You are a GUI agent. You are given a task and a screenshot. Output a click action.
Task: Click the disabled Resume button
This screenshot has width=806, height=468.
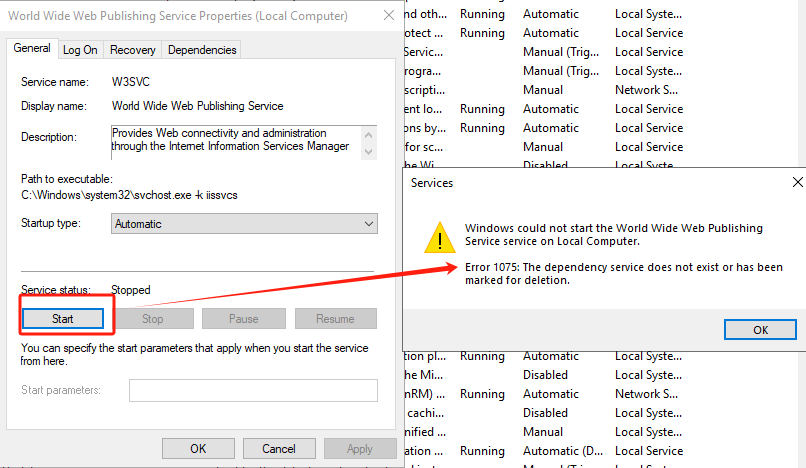[335, 319]
